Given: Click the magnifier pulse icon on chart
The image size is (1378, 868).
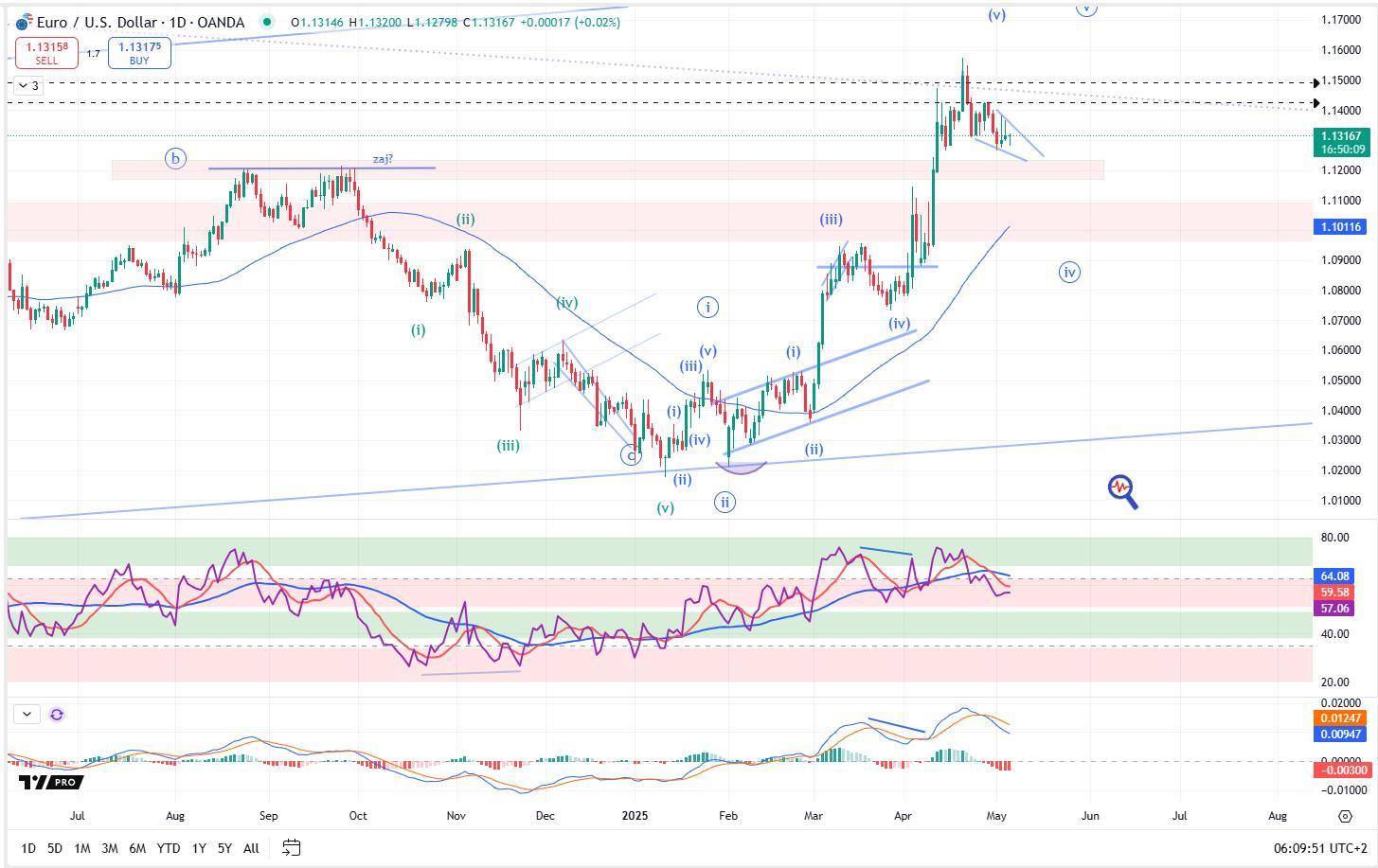Looking at the screenshot, I should click(x=1122, y=491).
